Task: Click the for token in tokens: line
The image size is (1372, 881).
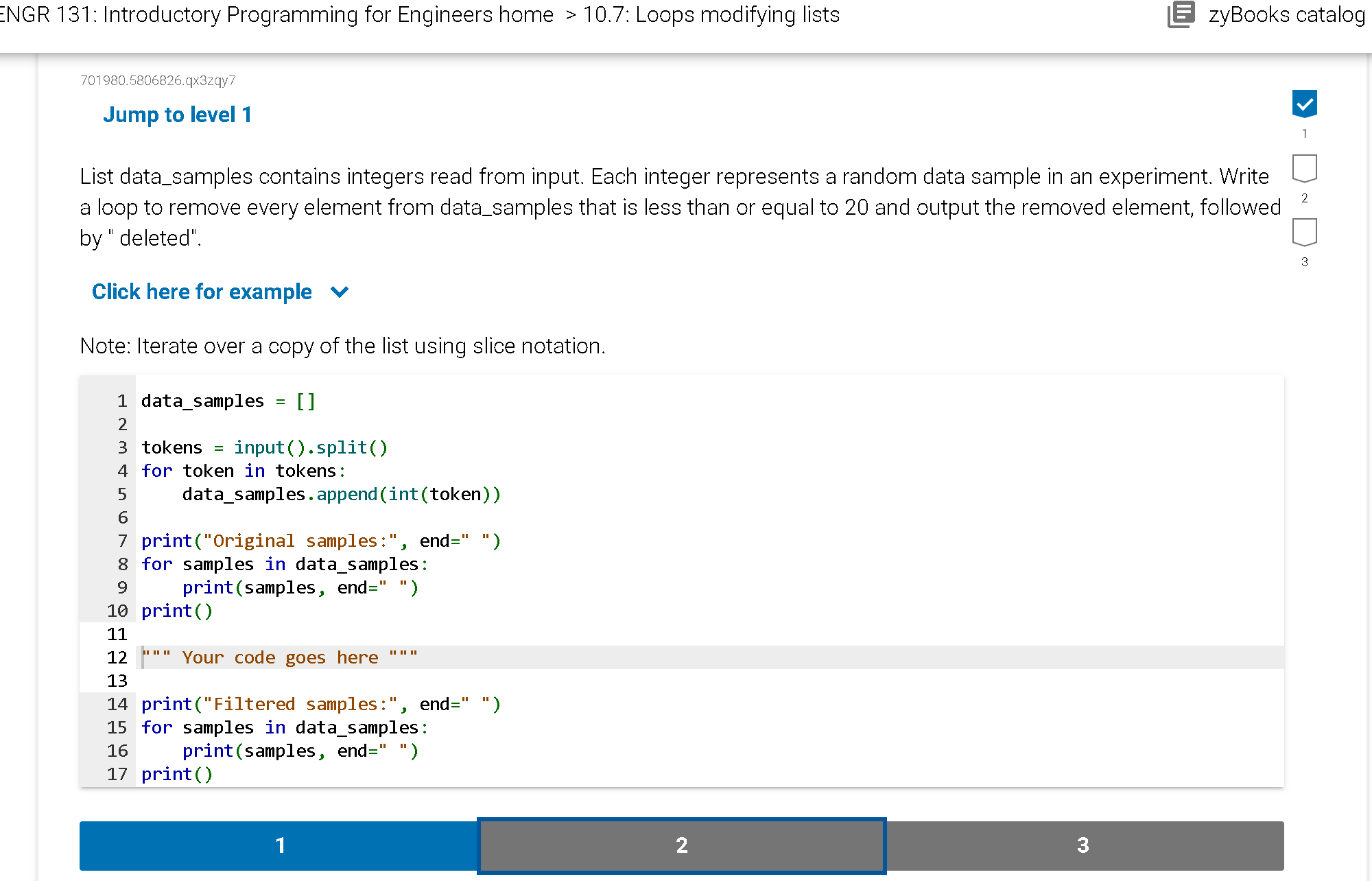Action: click(x=244, y=471)
